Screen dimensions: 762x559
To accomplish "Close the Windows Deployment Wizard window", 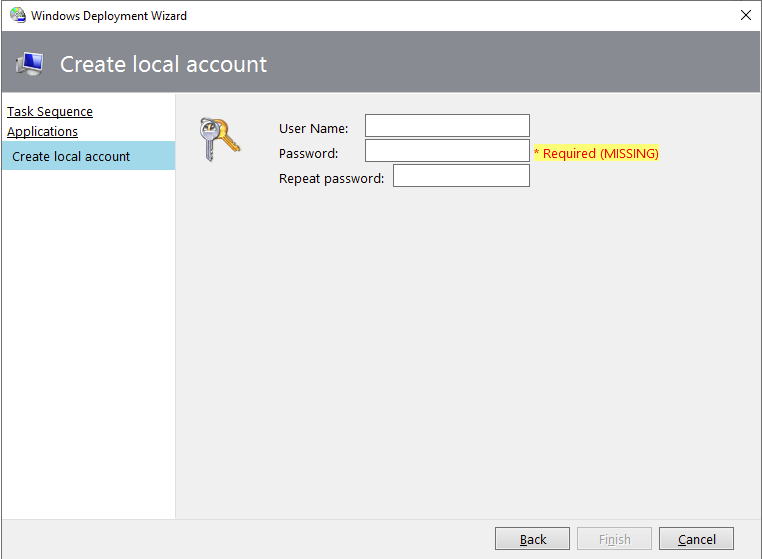I will pyautogui.click(x=745, y=15).
